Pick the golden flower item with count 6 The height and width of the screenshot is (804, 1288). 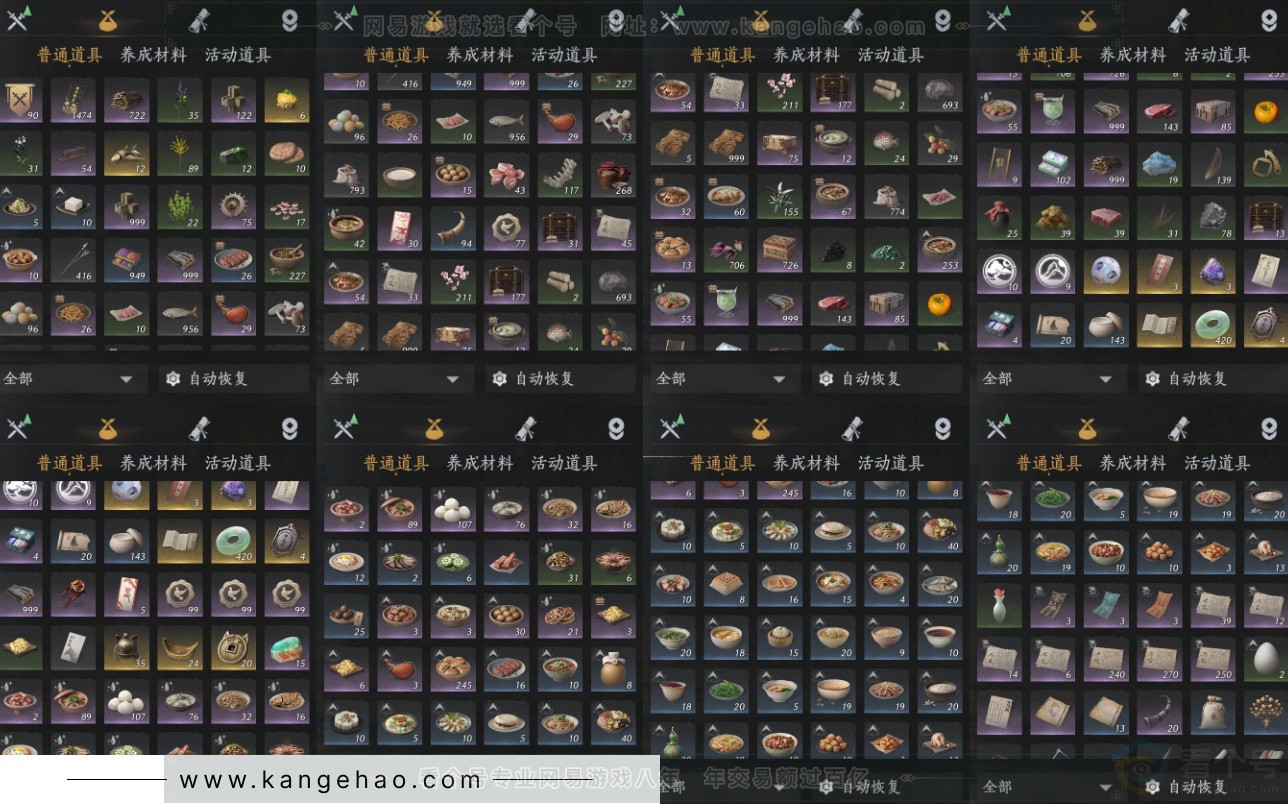pyautogui.click(x=287, y=100)
